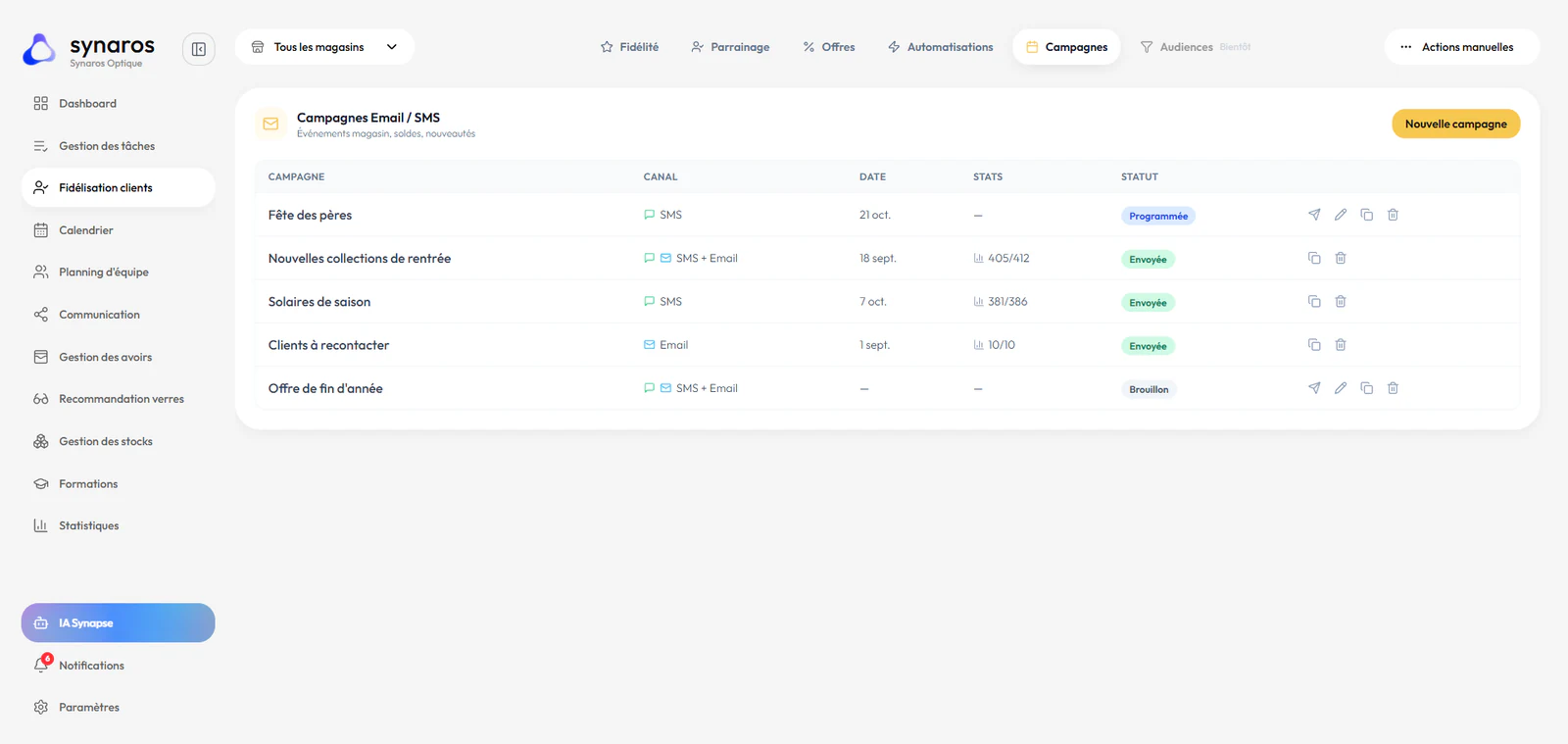
Task: Select Fidélisation clients in sidebar
Action: 118,187
